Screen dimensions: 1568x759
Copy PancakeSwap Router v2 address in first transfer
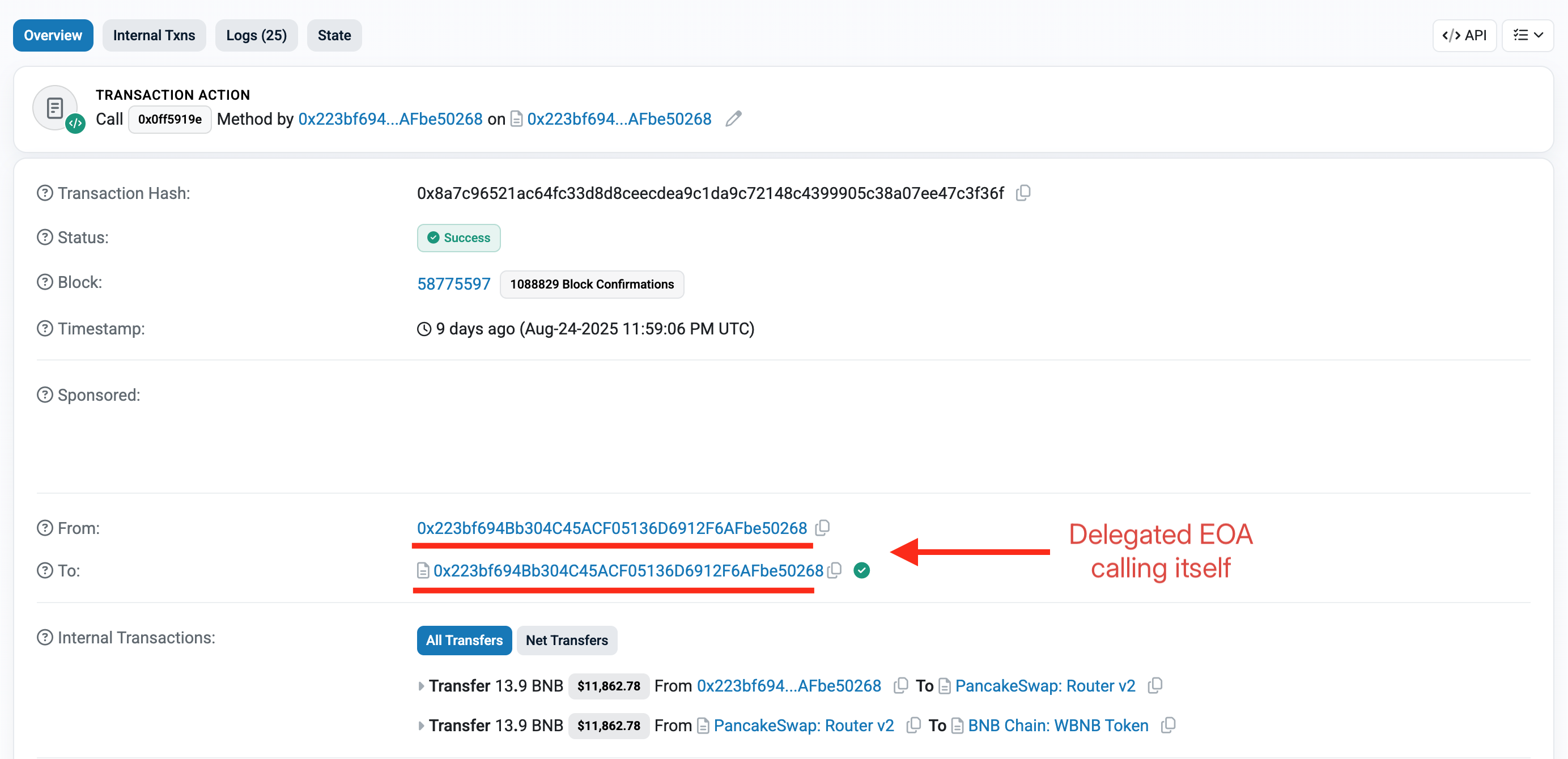click(x=1155, y=685)
